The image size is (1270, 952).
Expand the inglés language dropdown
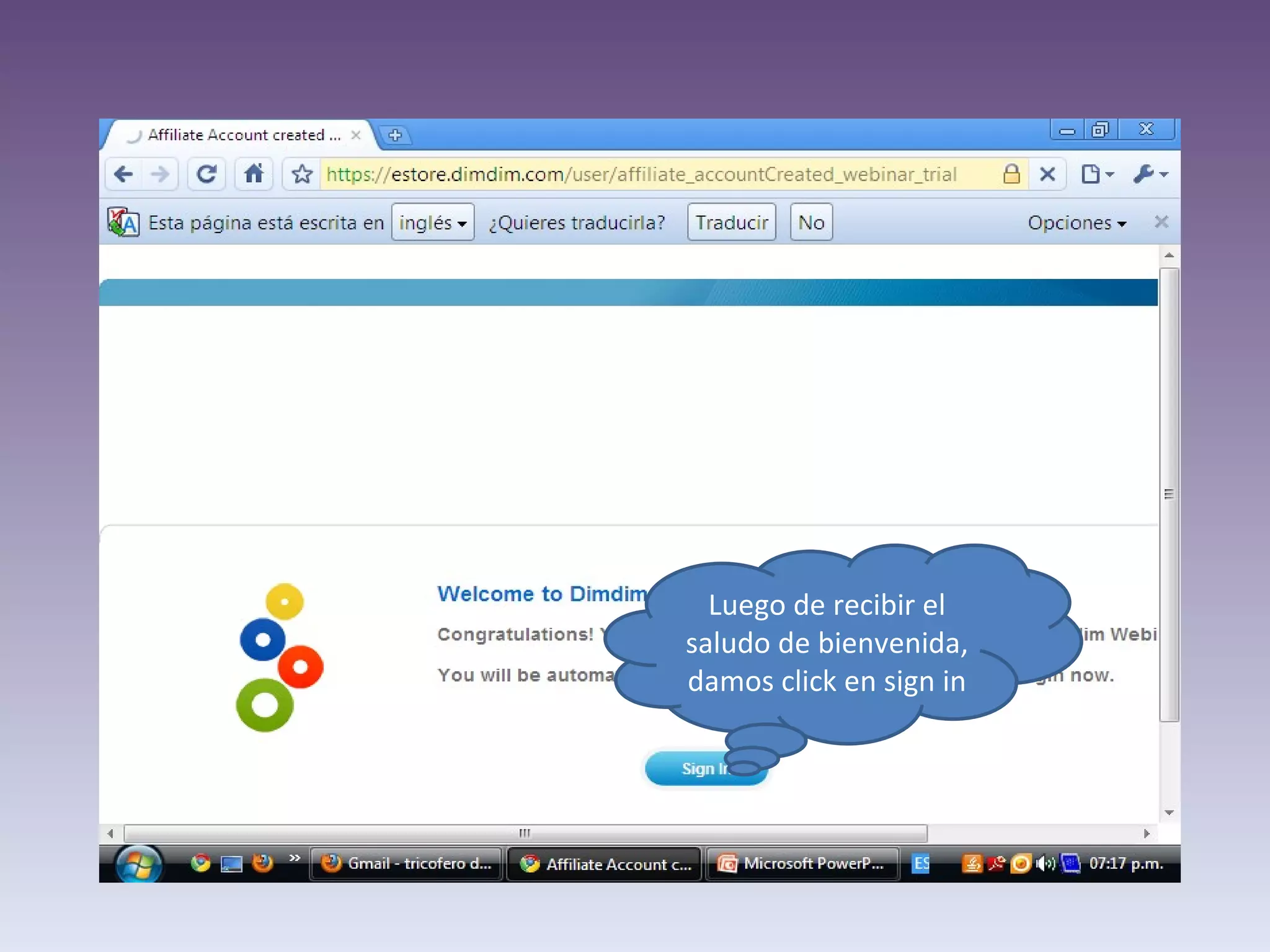(433, 222)
